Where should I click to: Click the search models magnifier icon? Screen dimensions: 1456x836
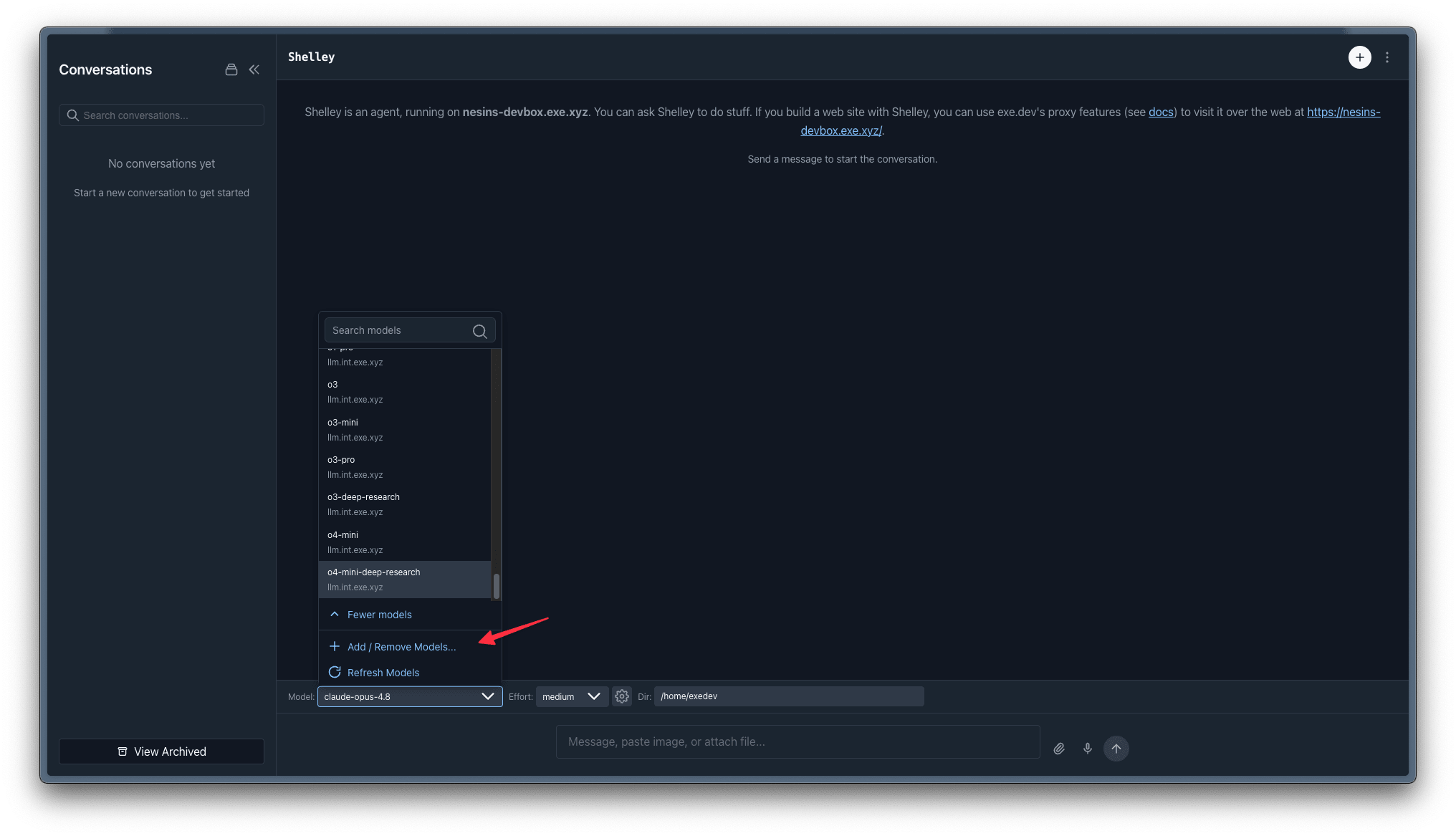pyautogui.click(x=479, y=331)
